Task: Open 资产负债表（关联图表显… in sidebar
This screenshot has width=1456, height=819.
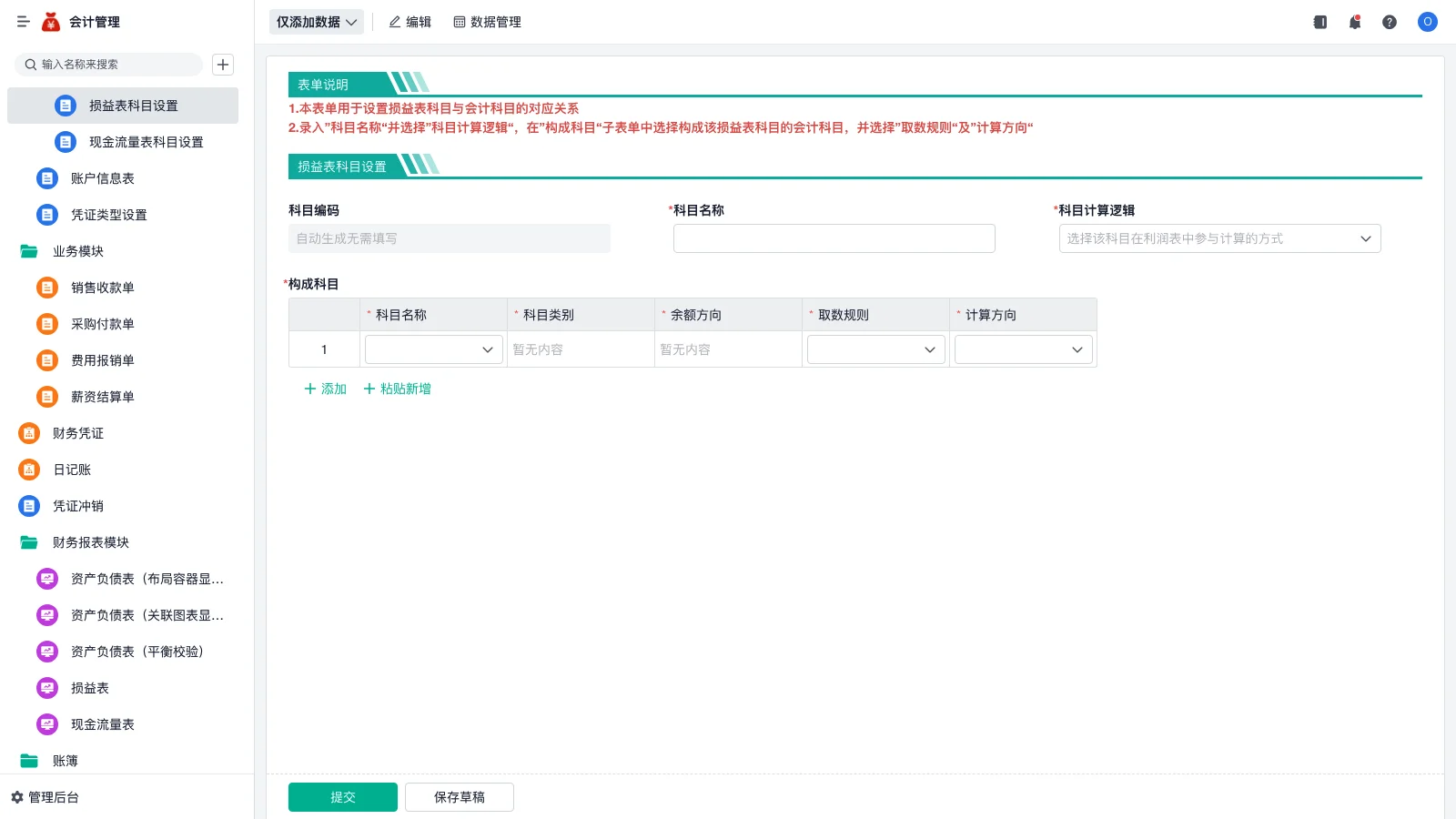Action: coord(123,615)
